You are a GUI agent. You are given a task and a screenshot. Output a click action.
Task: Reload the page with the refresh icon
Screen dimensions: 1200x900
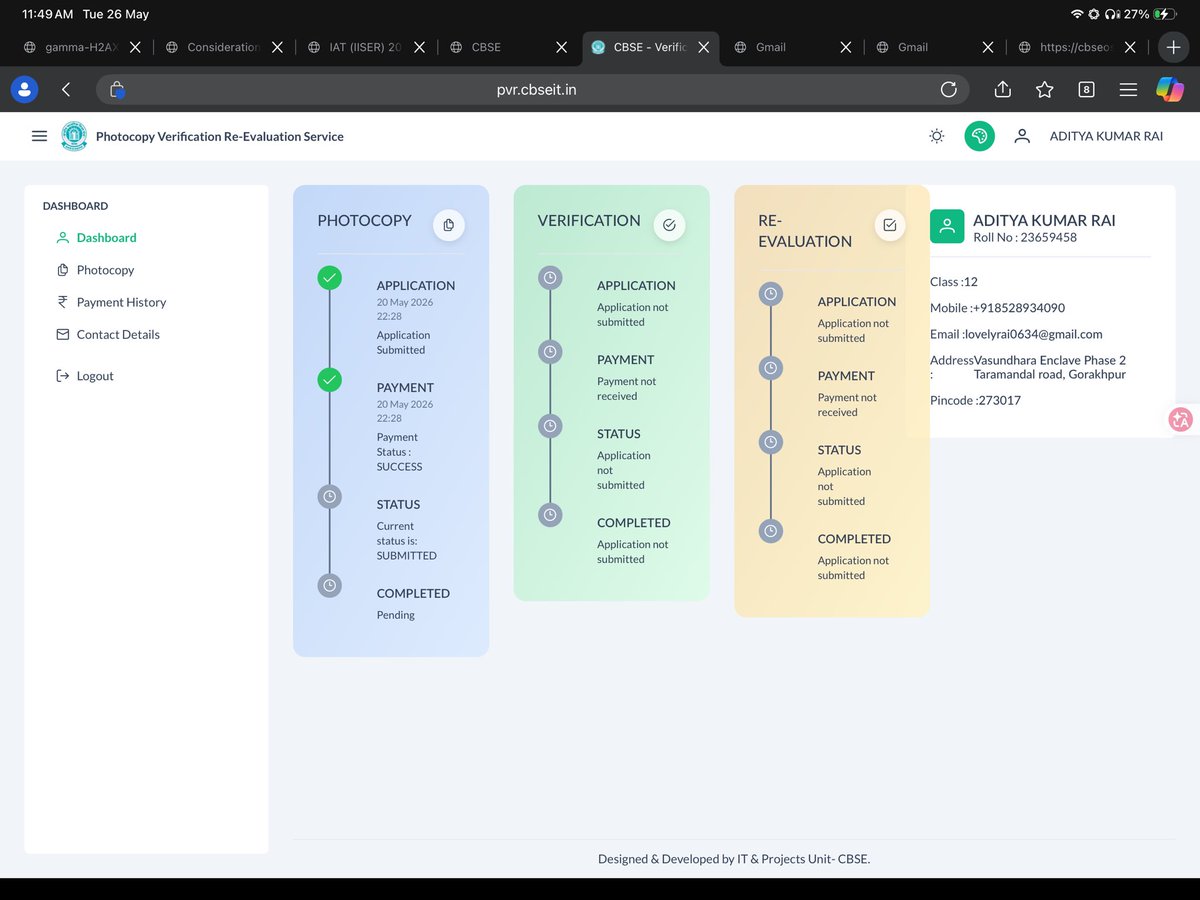pos(949,89)
